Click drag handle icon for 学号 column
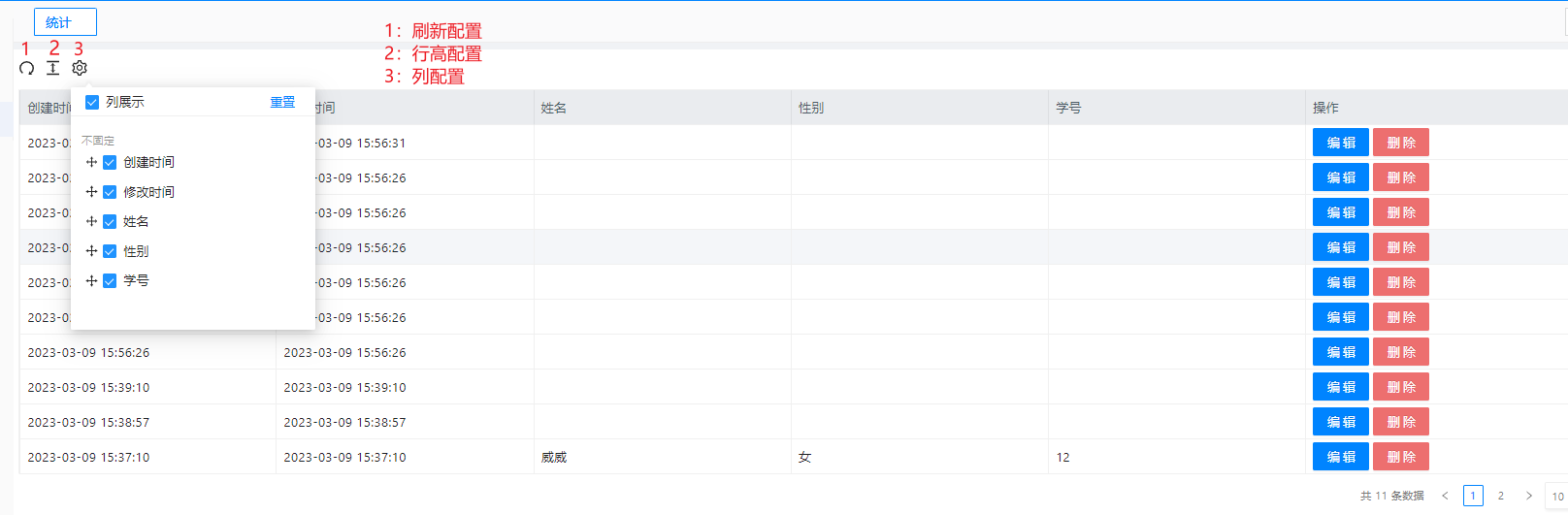Image resolution: width=1568 pixels, height=515 pixels. click(x=91, y=280)
